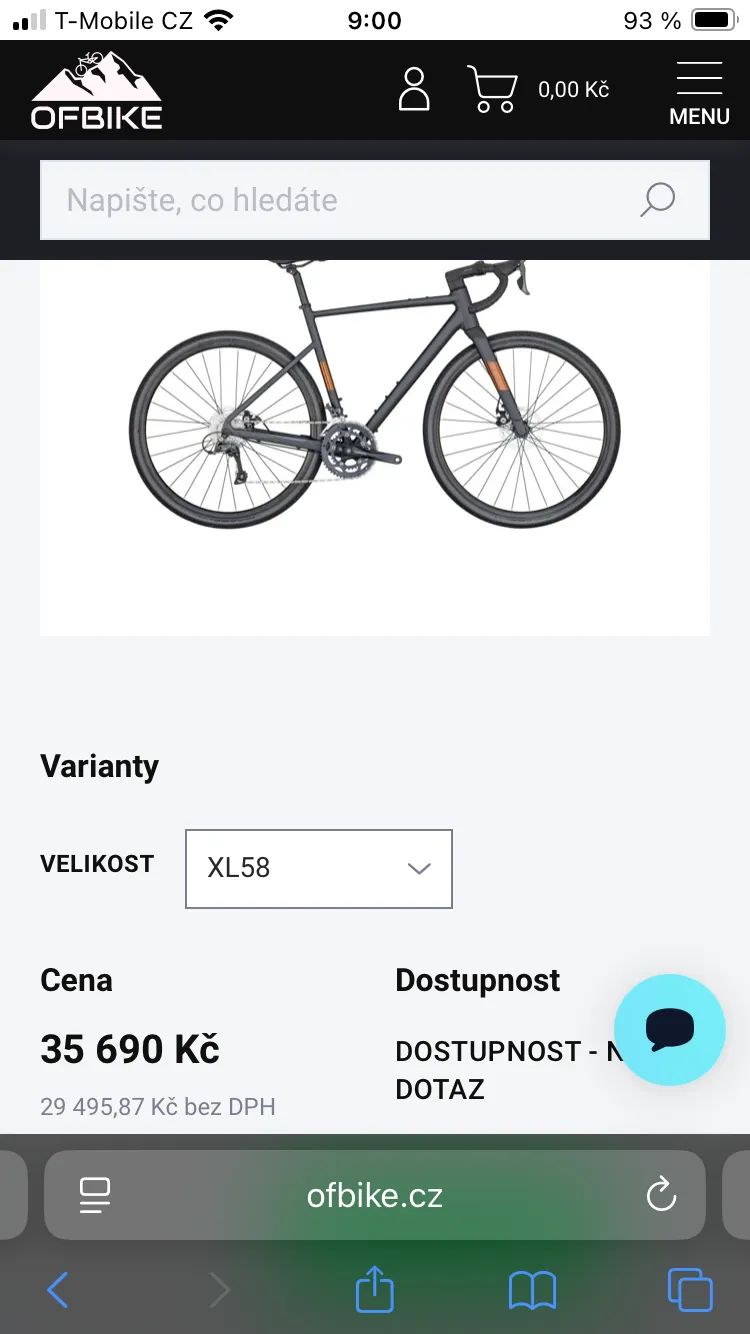Image resolution: width=750 pixels, height=1334 pixels.
Task: Click the search magnifier icon
Action: click(x=657, y=200)
